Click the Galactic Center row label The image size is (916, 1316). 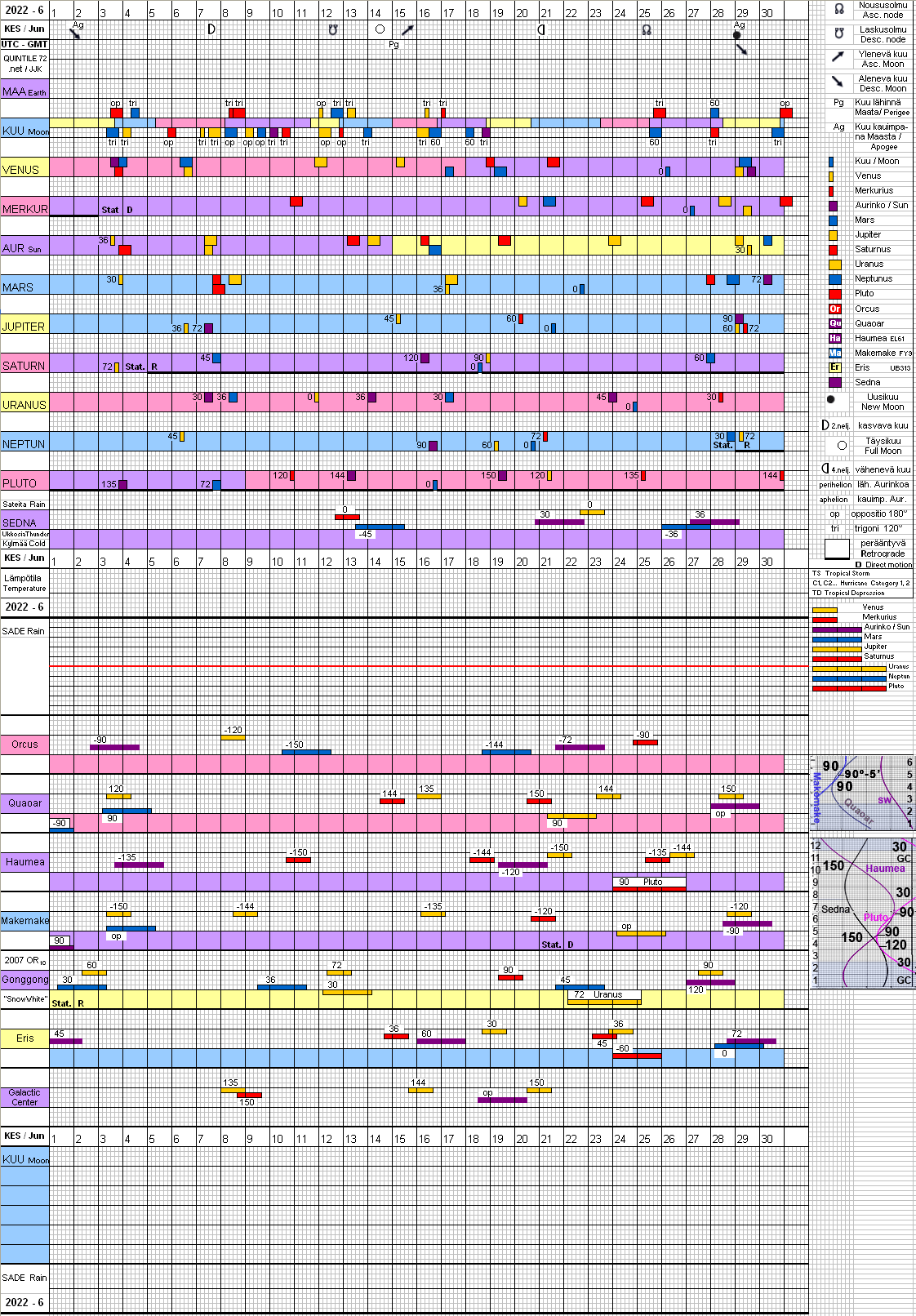coord(24,1097)
